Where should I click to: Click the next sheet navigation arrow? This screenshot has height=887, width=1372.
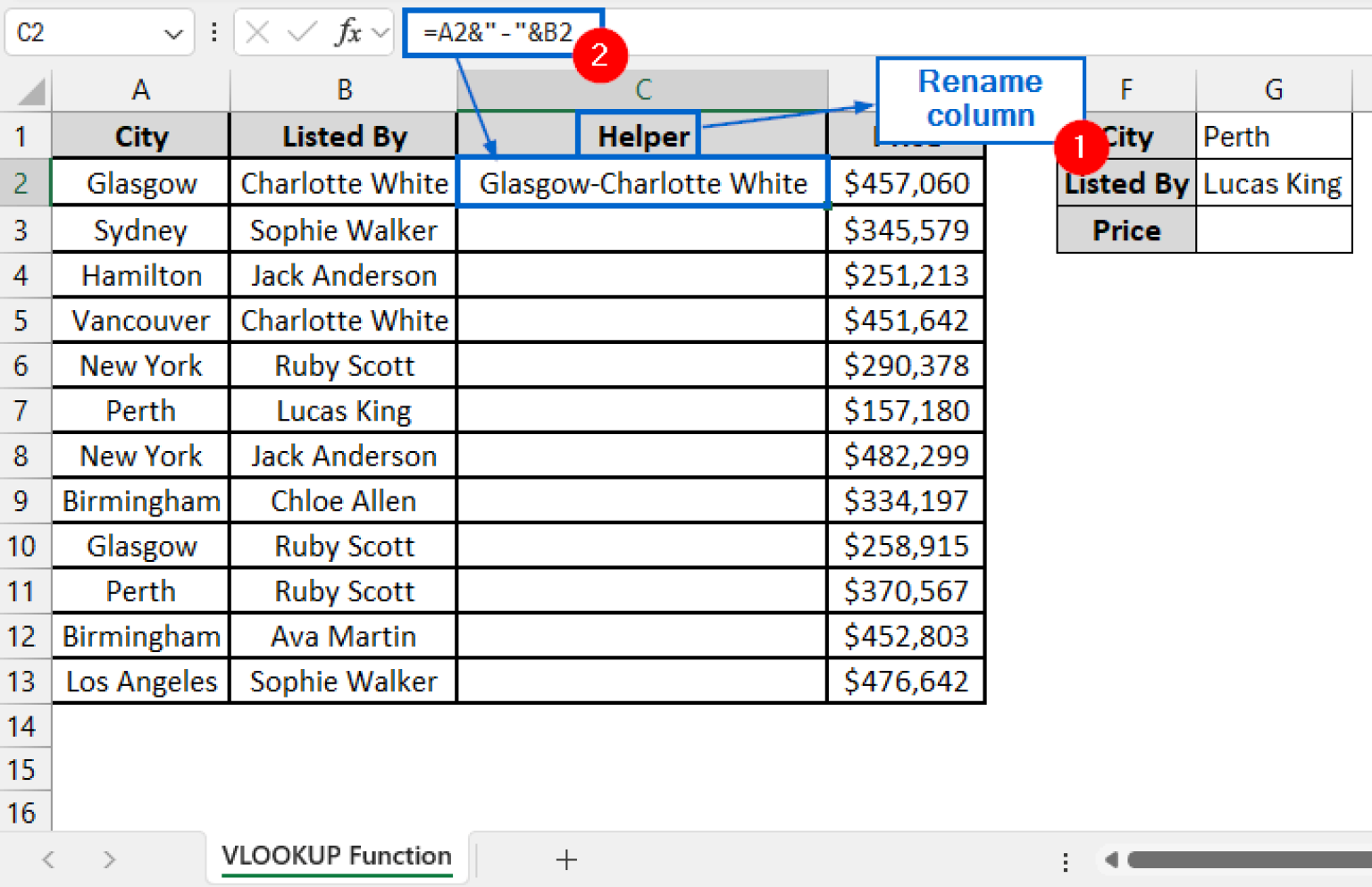(x=109, y=859)
